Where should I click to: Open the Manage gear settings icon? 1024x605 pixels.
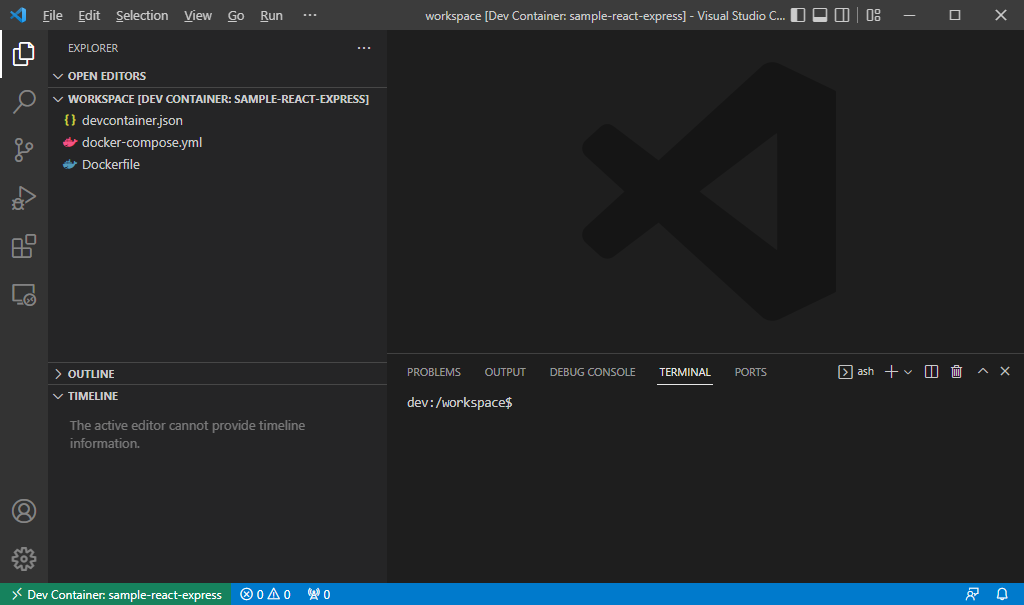coord(24,559)
